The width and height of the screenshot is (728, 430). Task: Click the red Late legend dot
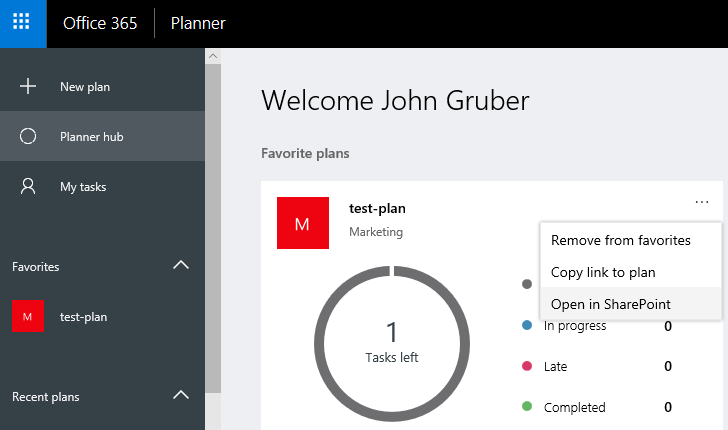[x=527, y=366]
